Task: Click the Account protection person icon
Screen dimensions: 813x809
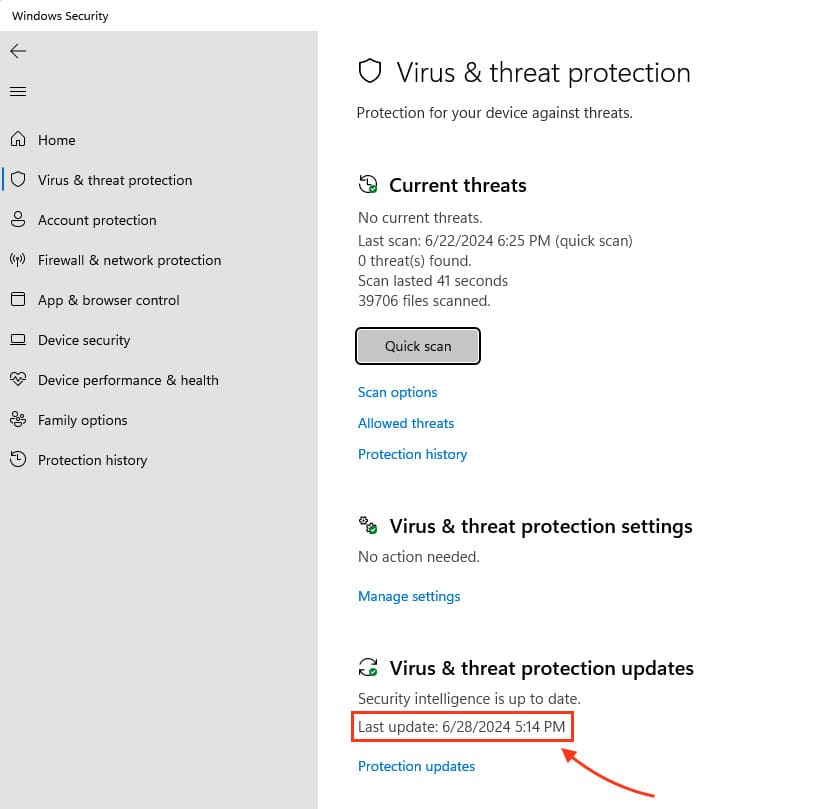Action: (18, 220)
